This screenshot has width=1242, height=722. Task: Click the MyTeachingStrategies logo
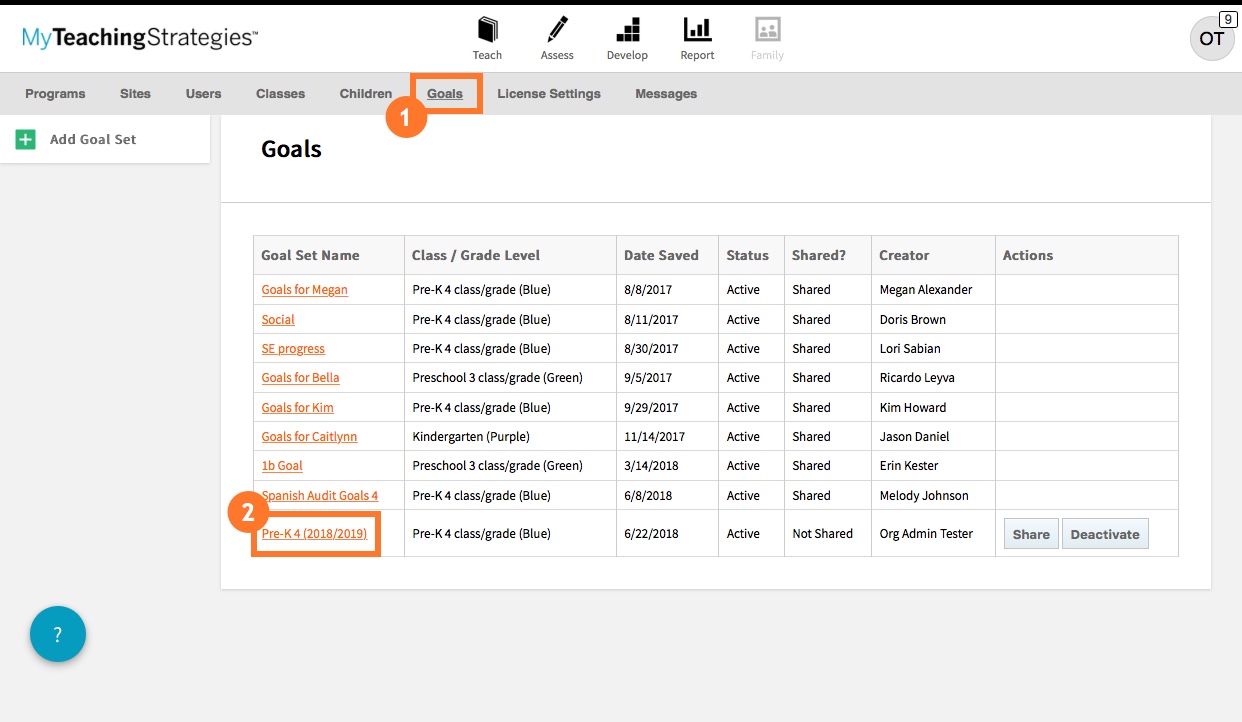click(x=139, y=37)
